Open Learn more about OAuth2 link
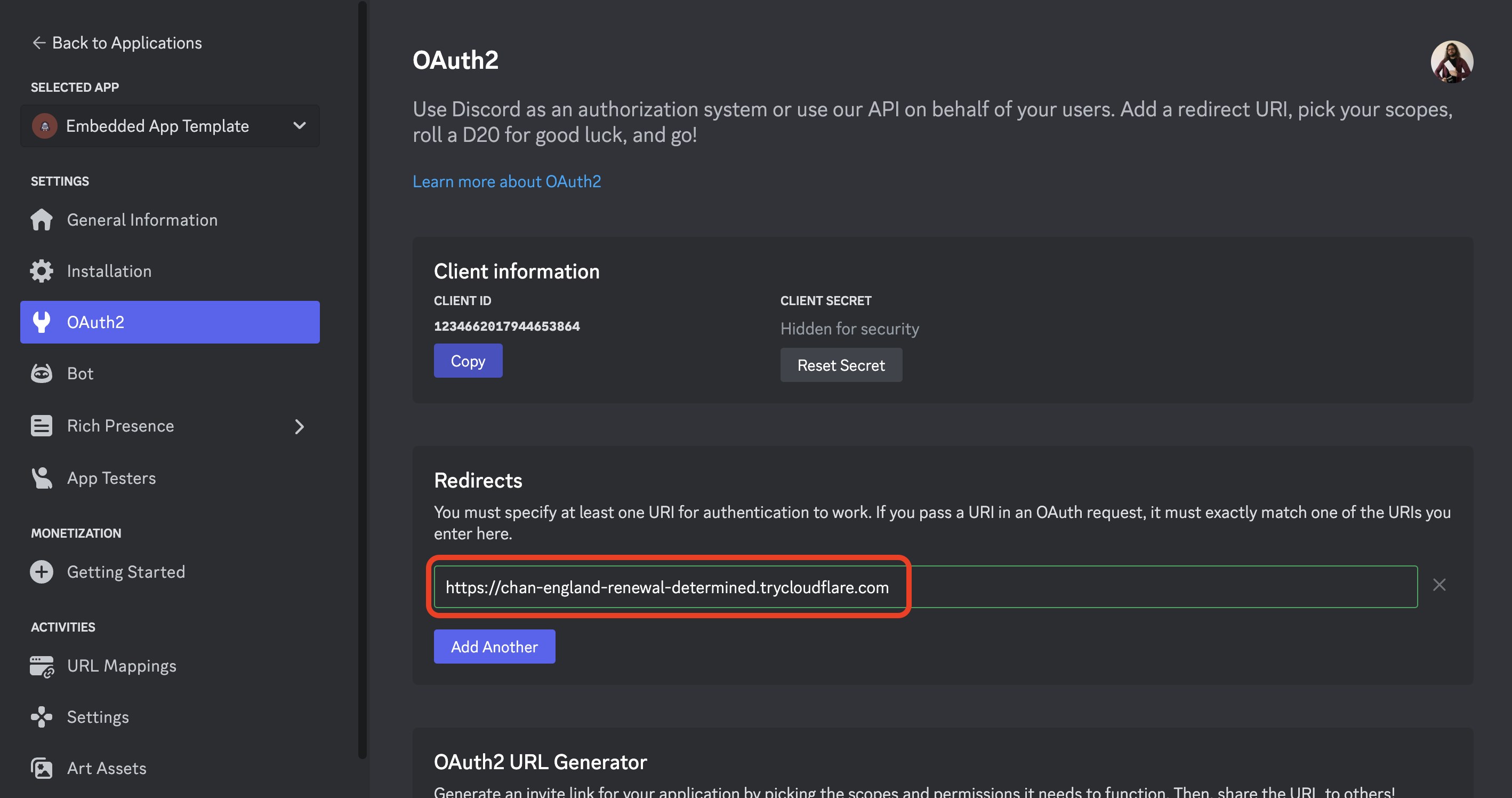 506,181
